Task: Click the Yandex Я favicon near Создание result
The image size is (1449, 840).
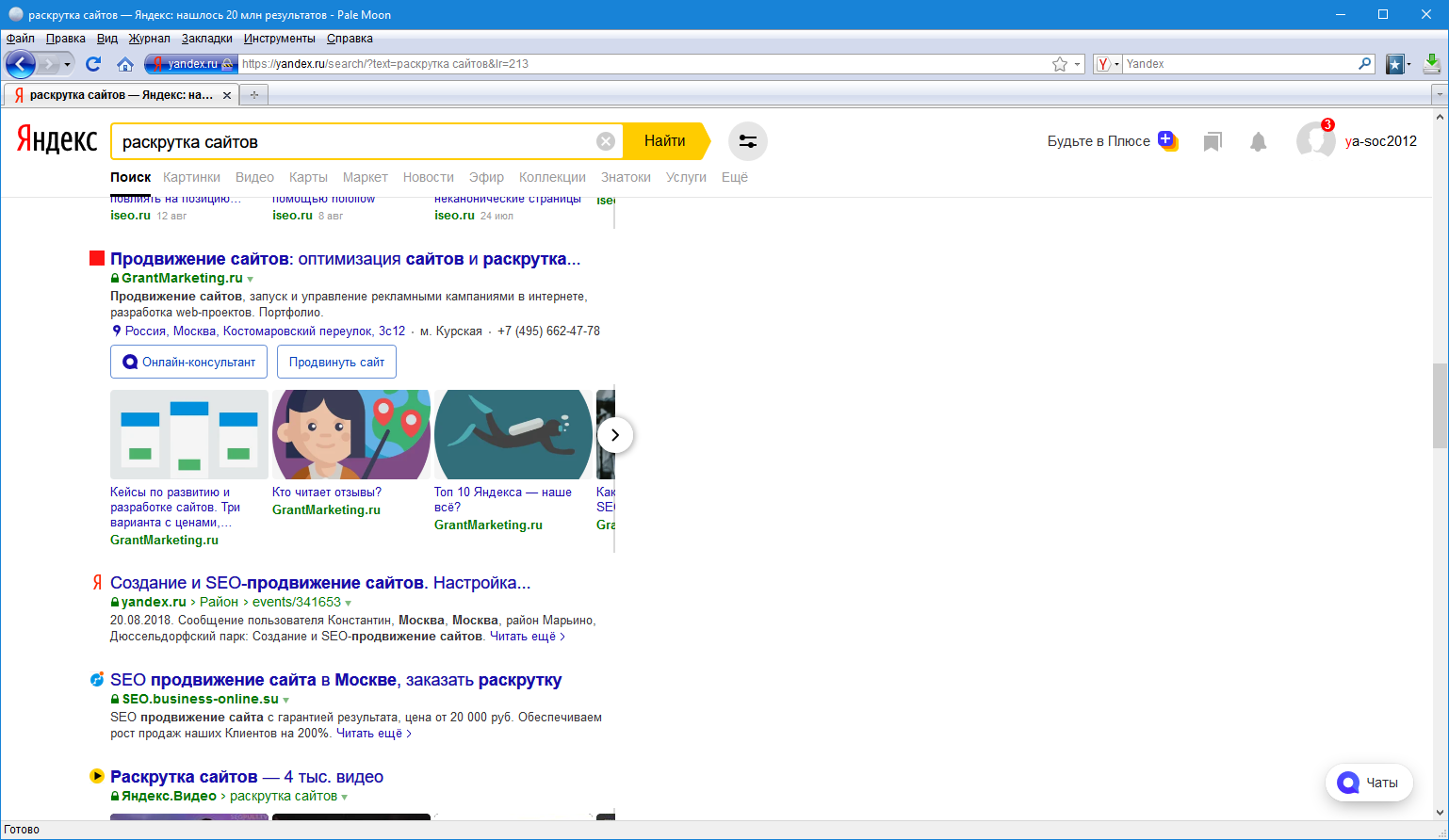Action: point(96,582)
